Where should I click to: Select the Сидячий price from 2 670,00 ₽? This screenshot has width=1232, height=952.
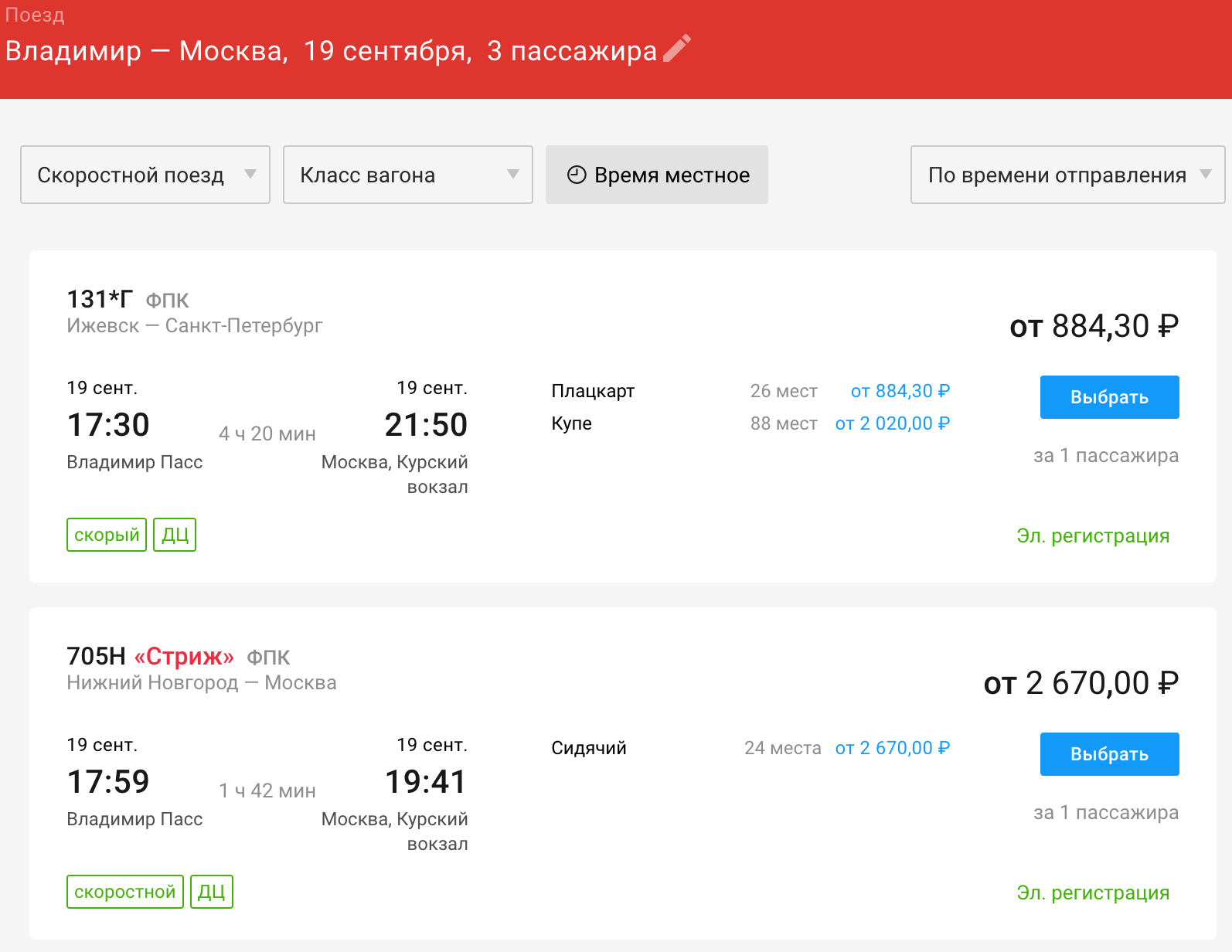pos(892,748)
